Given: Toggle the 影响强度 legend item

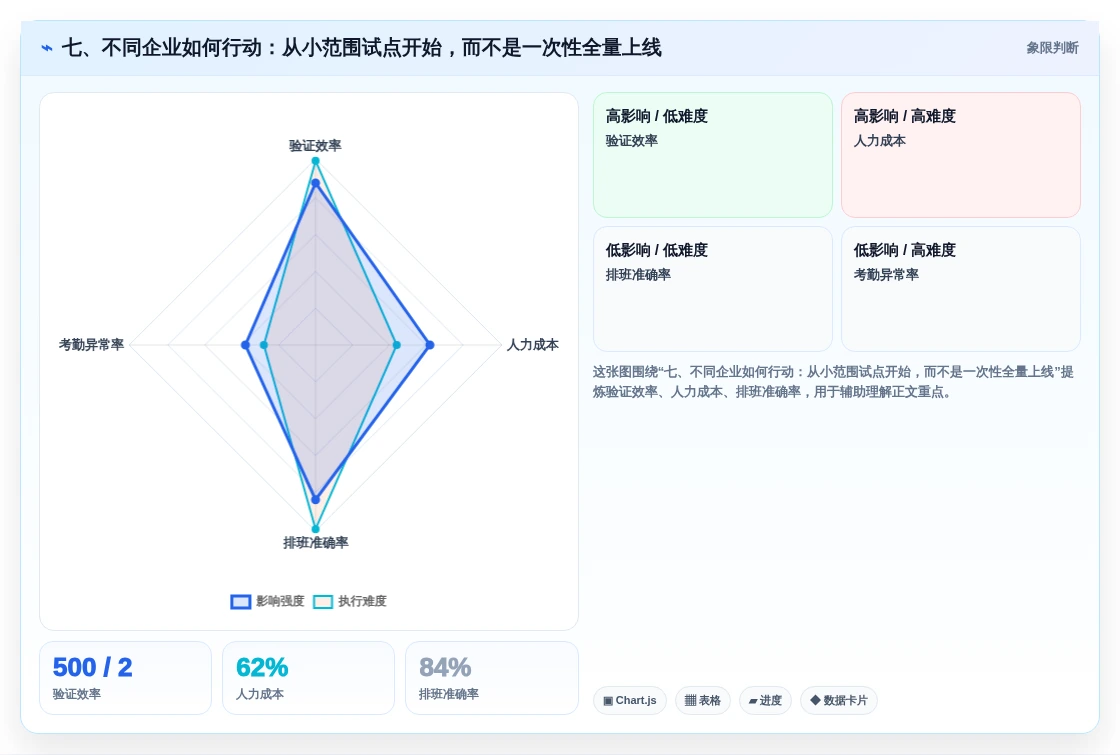Looking at the screenshot, I should (268, 601).
